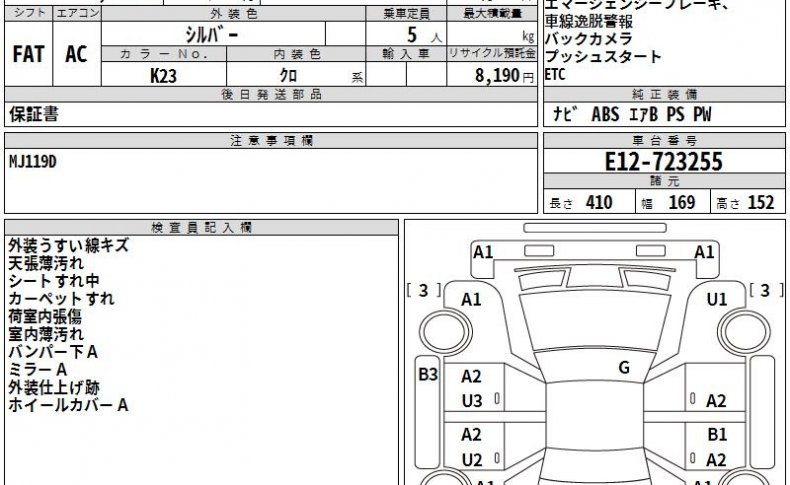
Task: Select the option line "車線逸脱警報"
Action: (589, 22)
